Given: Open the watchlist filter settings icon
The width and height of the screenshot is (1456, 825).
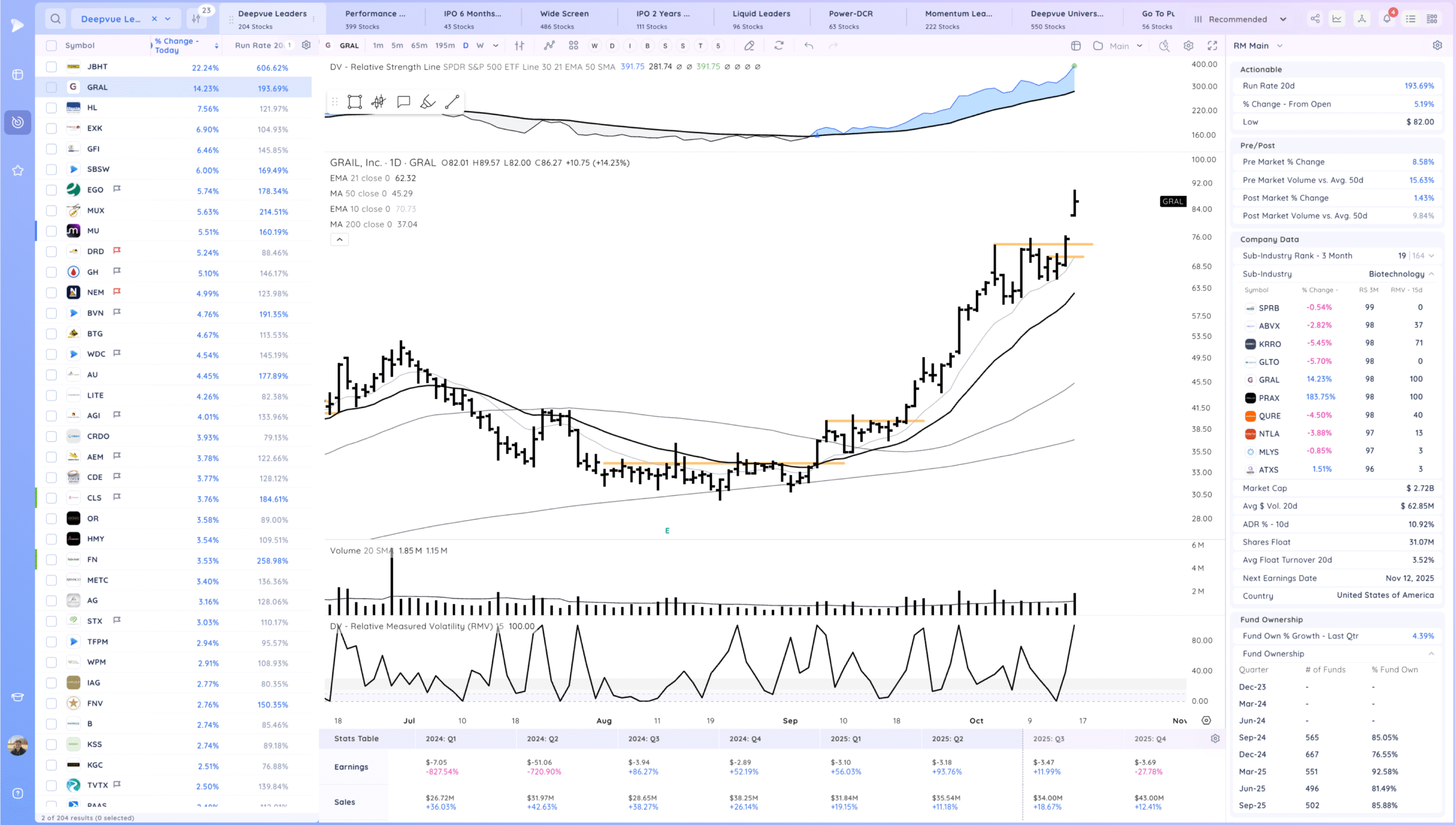Looking at the screenshot, I should pos(196,19).
